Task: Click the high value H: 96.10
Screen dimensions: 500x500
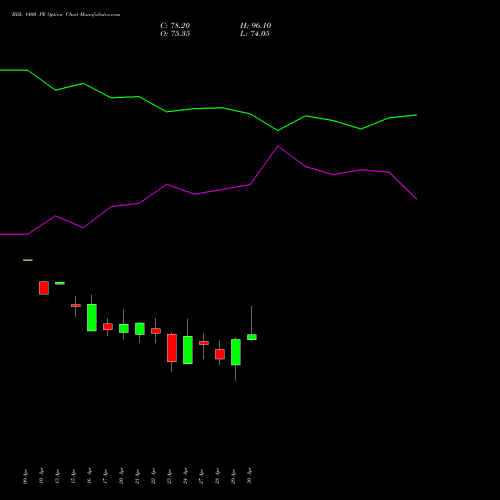Action: point(255,26)
